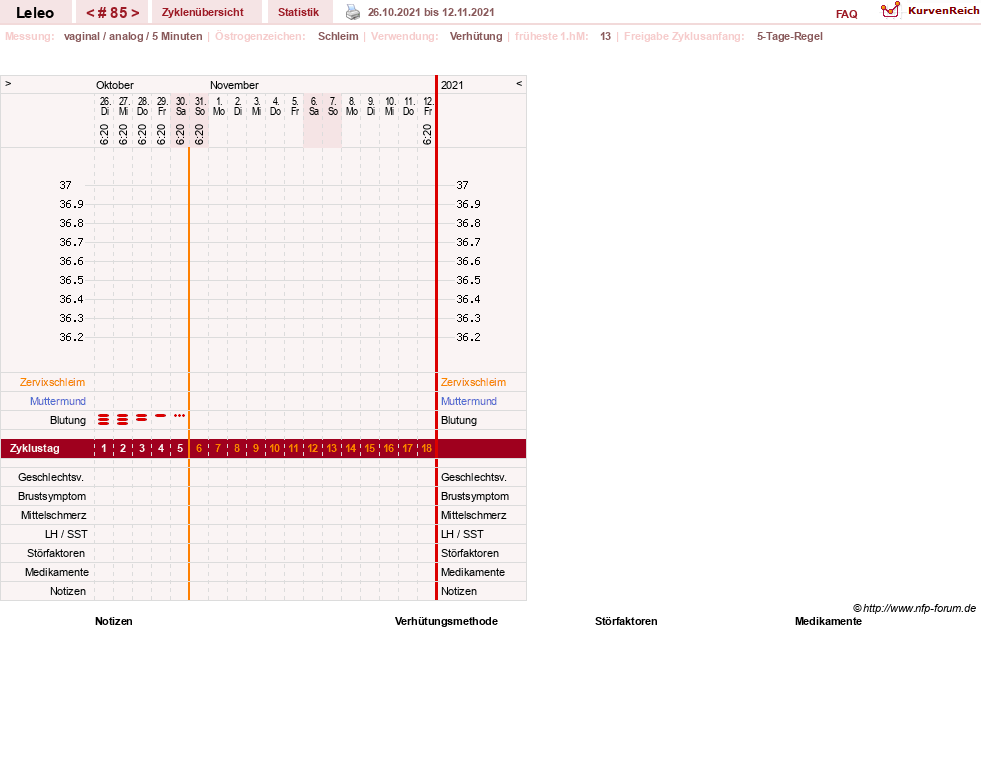Click the medium bleeding mark on cycle day 3
981x780 pixels.
click(142, 417)
